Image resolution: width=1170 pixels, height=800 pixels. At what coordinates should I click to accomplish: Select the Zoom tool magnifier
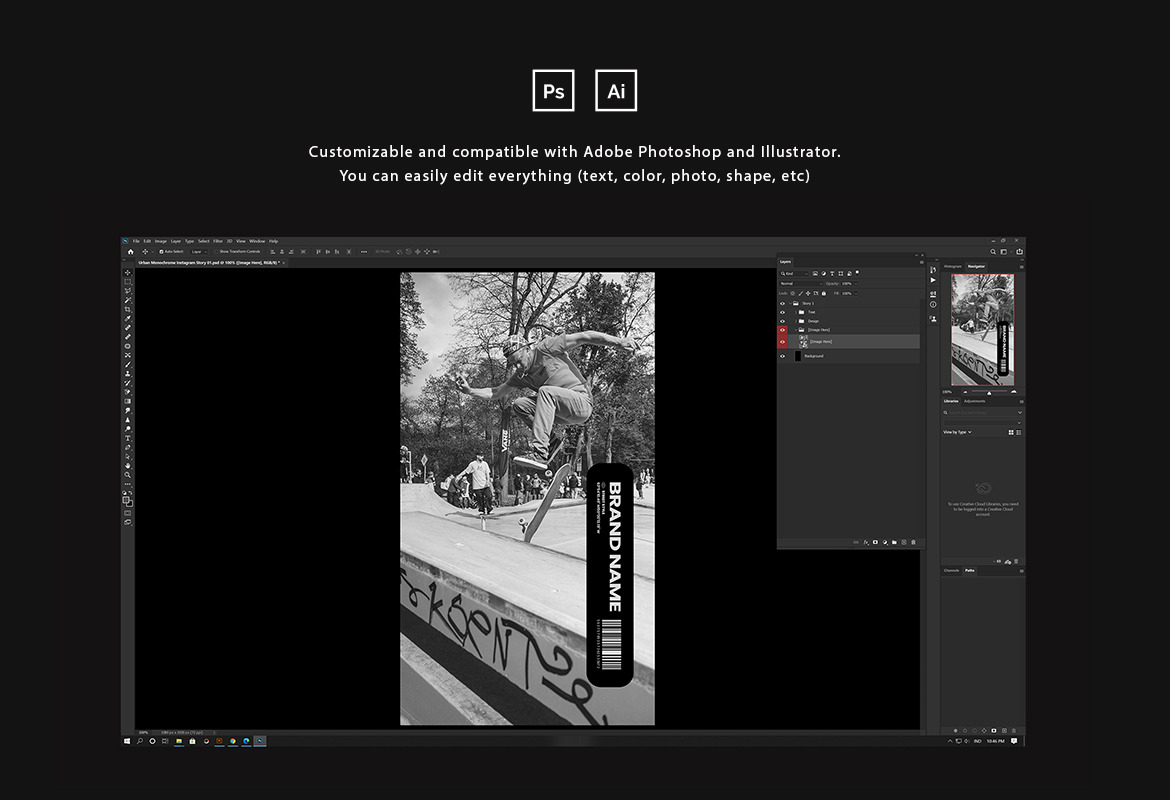(127, 475)
